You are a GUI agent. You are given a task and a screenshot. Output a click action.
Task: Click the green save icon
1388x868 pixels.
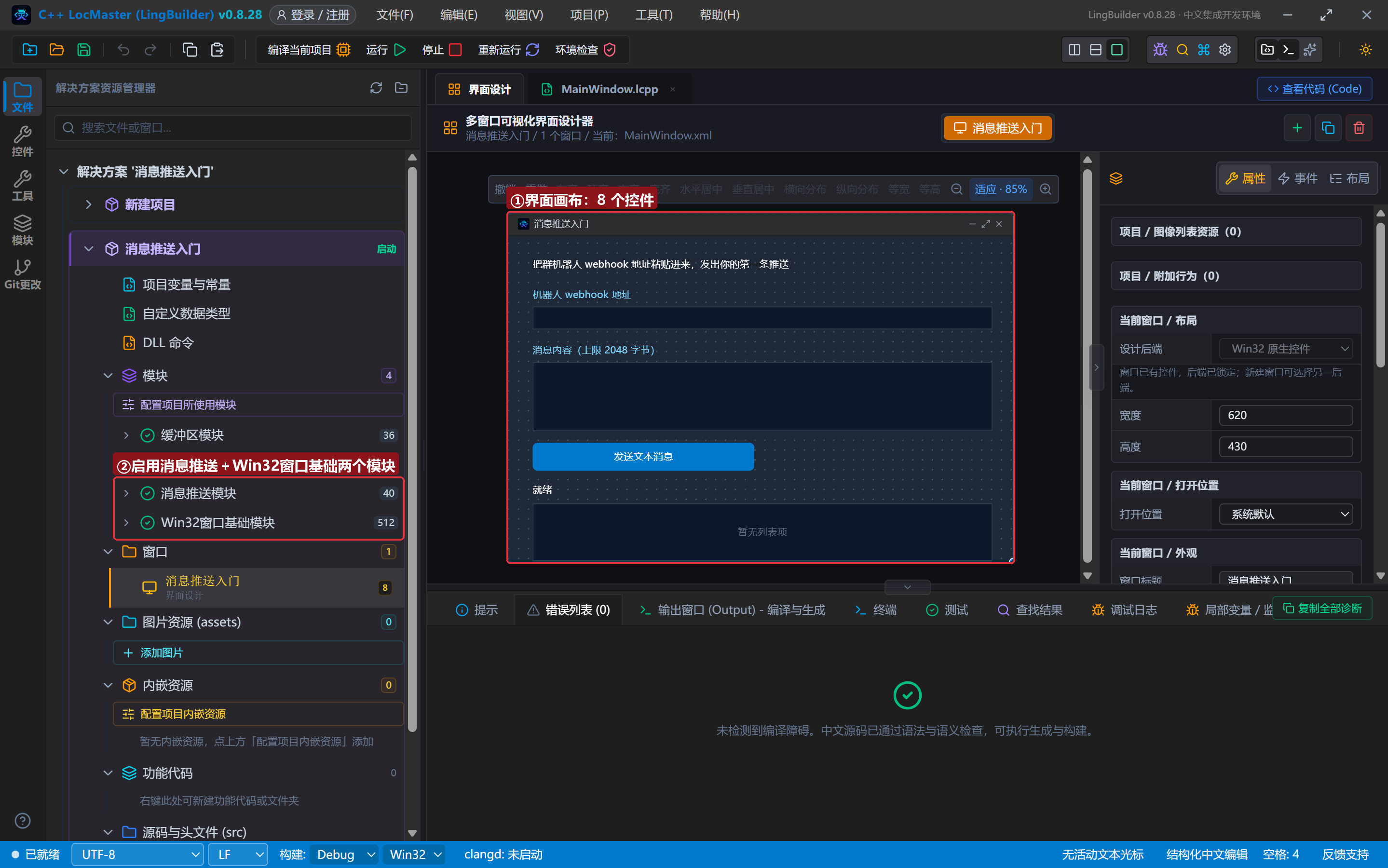pyautogui.click(x=84, y=50)
